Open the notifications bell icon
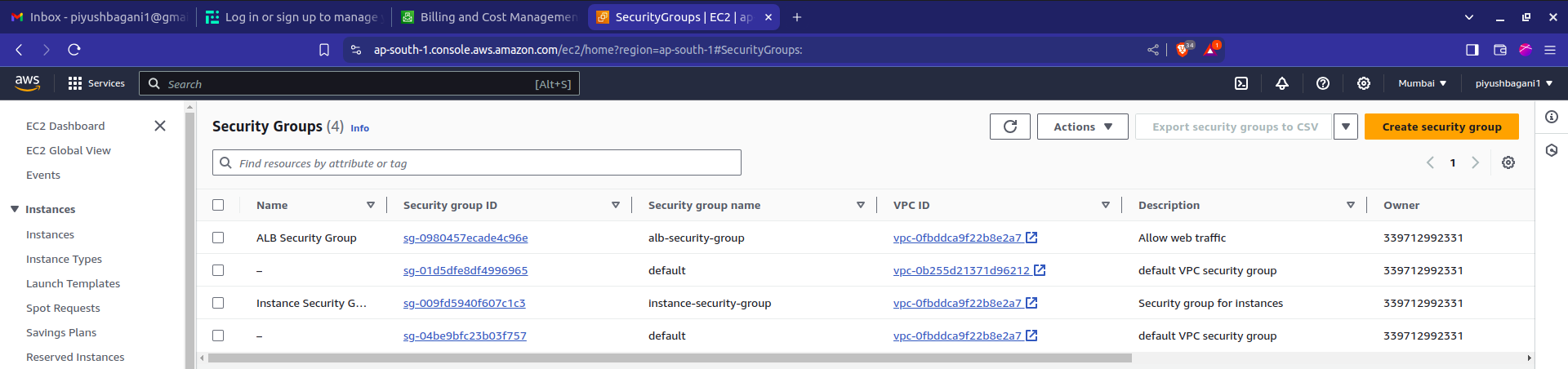 [x=1282, y=83]
